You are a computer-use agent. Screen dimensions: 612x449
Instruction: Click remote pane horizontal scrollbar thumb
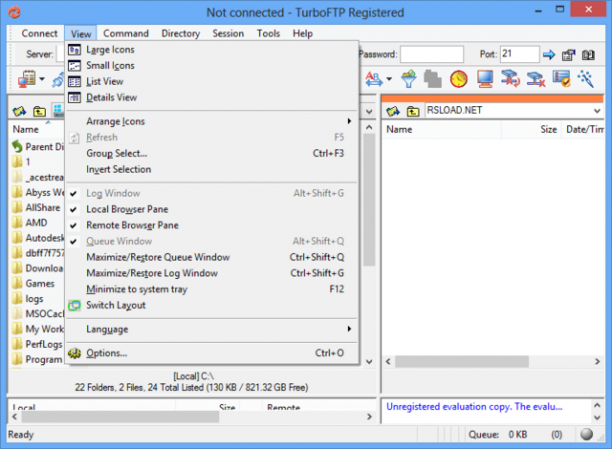click(461, 362)
